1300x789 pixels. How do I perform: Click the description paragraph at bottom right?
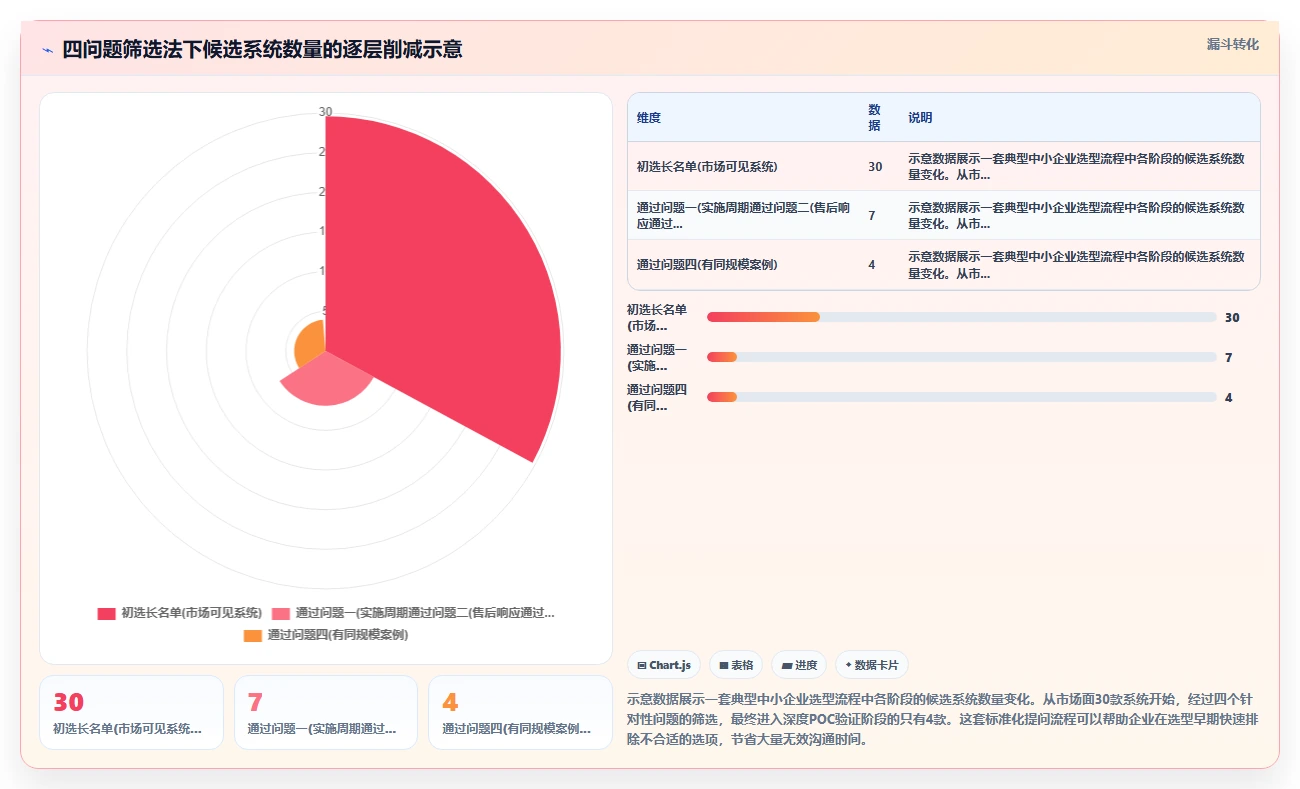(943, 719)
